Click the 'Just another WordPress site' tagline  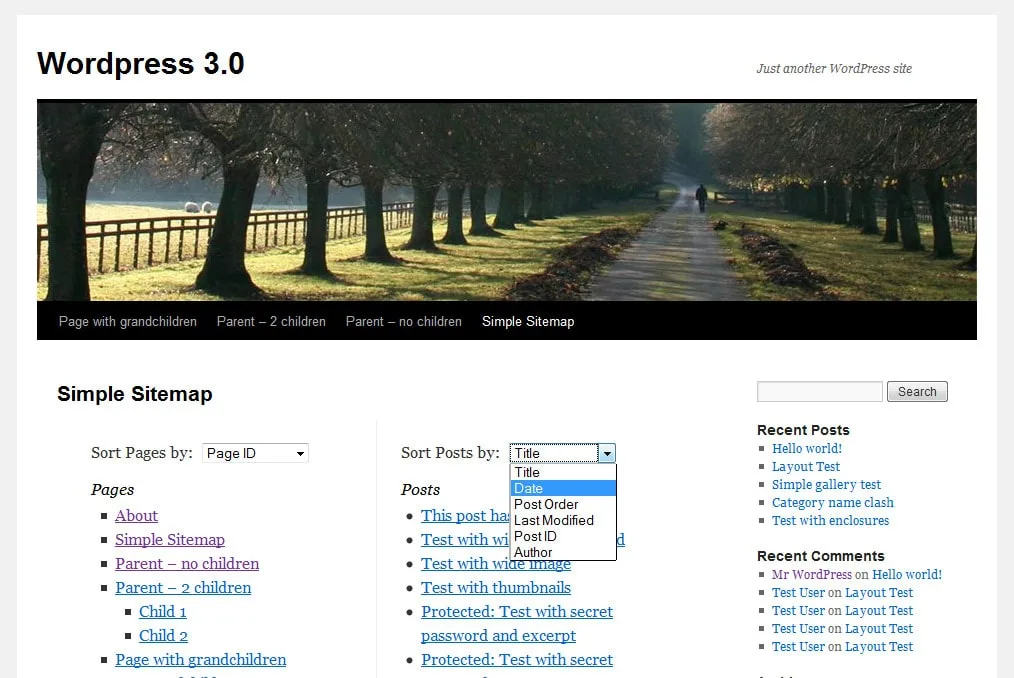pos(834,69)
